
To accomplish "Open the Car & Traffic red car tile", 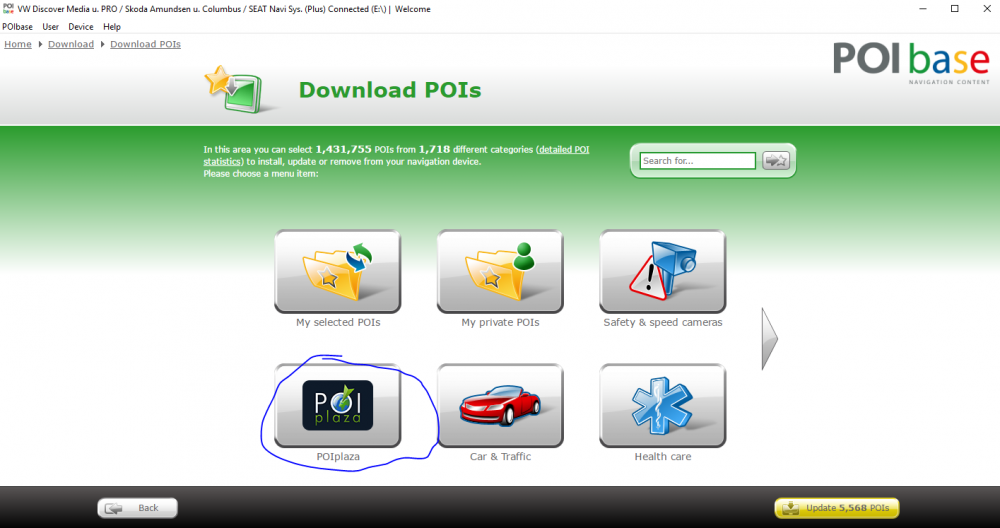I will (500, 406).
